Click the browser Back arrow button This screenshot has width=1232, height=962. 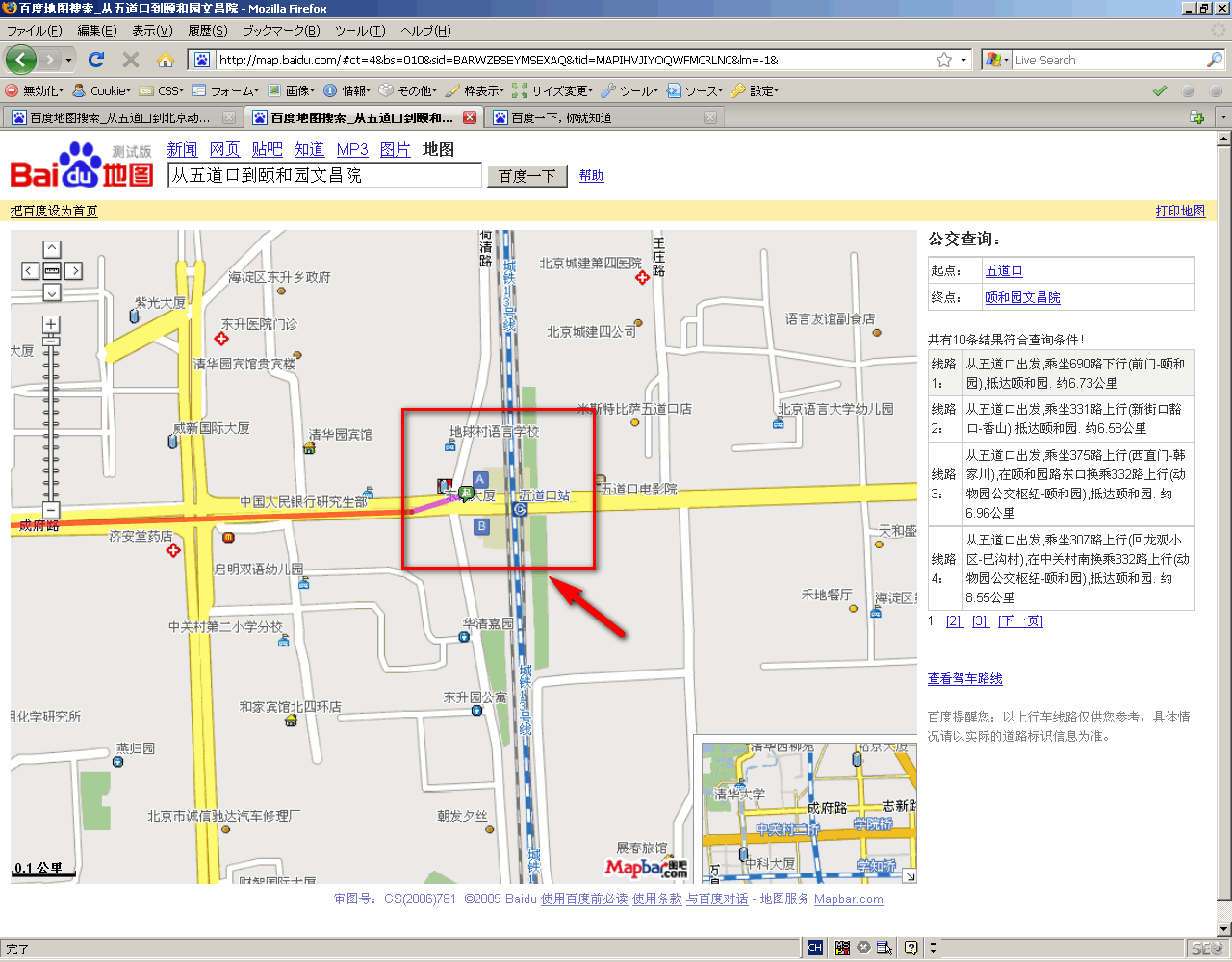point(21,60)
